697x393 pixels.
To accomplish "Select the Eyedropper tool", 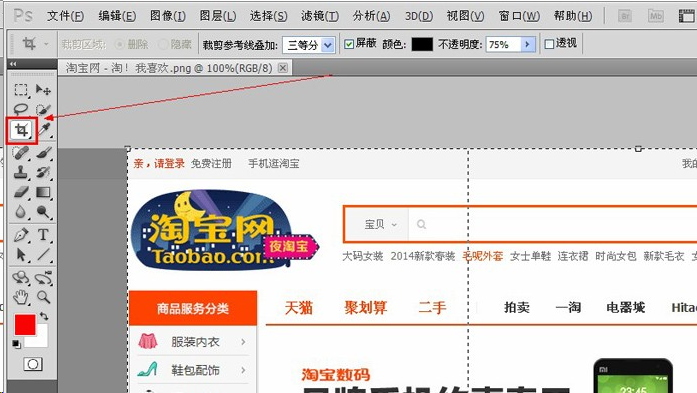I will (44, 129).
